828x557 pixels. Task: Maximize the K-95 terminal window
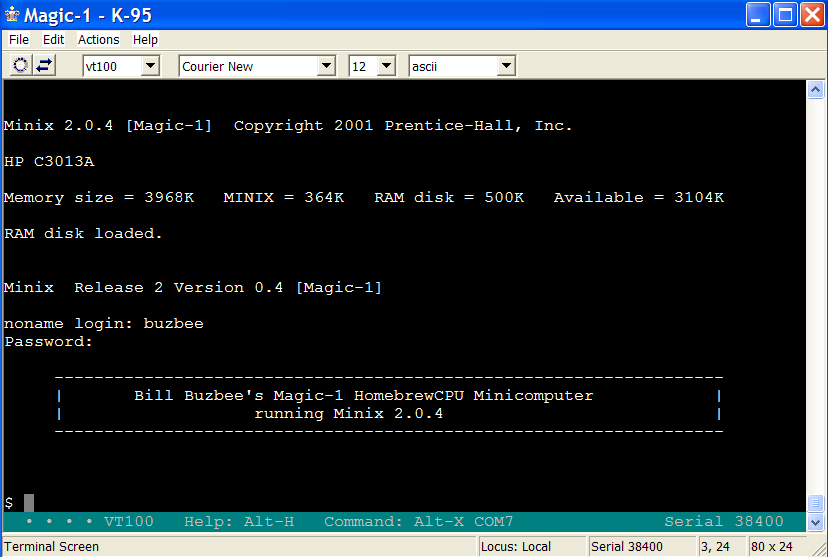point(785,15)
